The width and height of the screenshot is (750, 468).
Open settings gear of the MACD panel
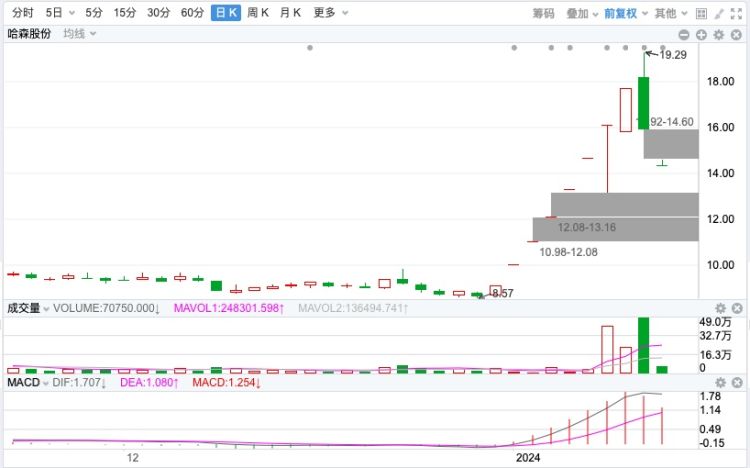[720, 382]
